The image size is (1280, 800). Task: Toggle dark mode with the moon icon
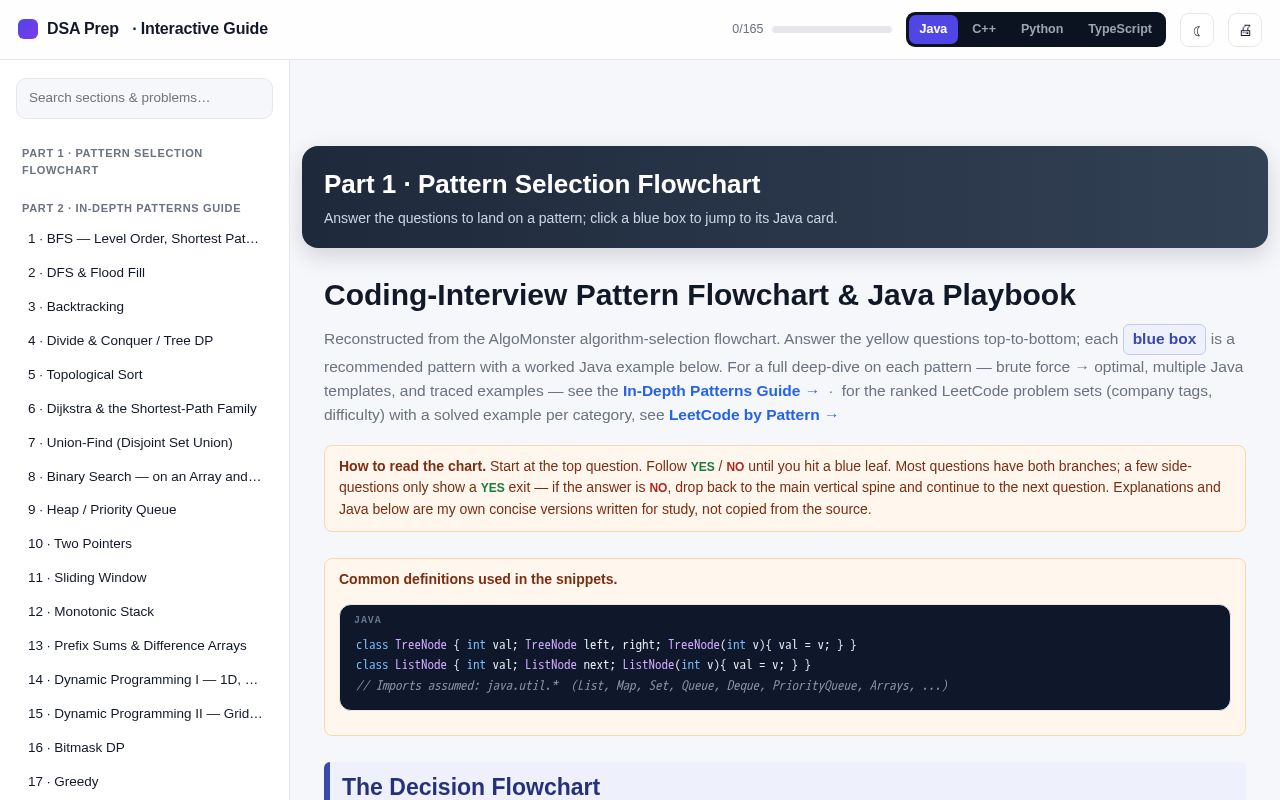1197,30
